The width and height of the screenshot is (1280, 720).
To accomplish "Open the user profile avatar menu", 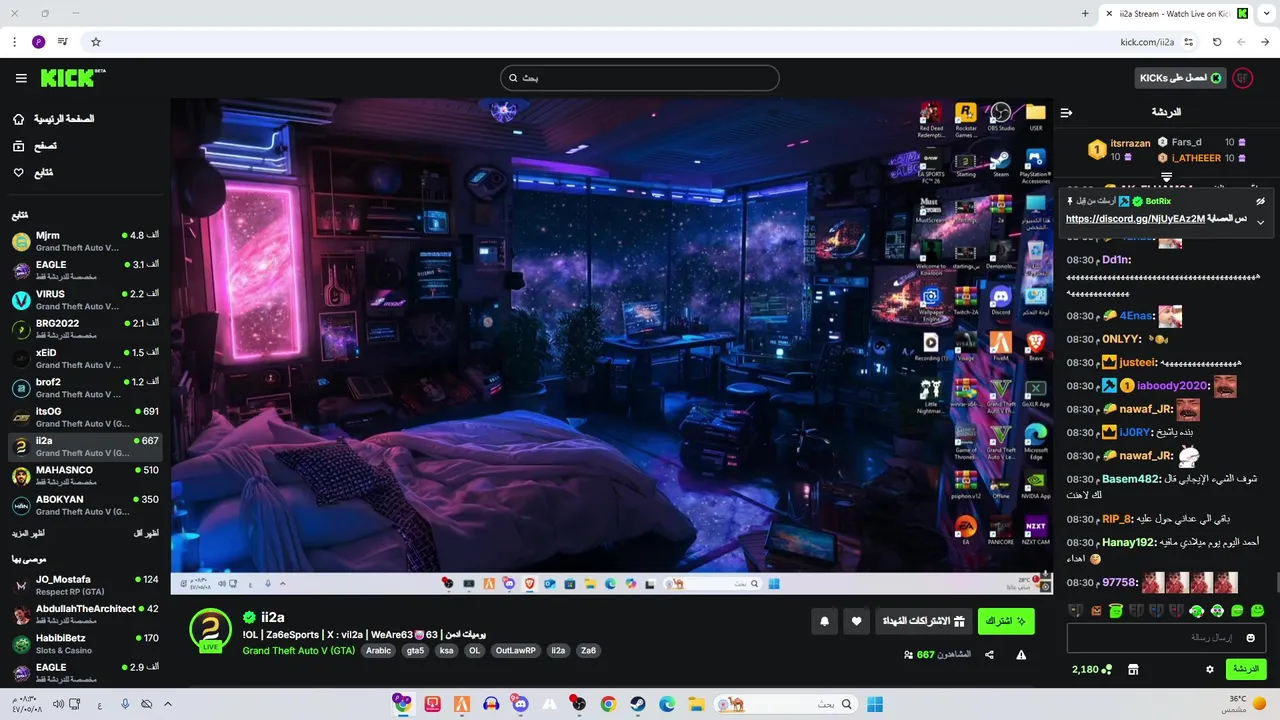I will click(1242, 78).
